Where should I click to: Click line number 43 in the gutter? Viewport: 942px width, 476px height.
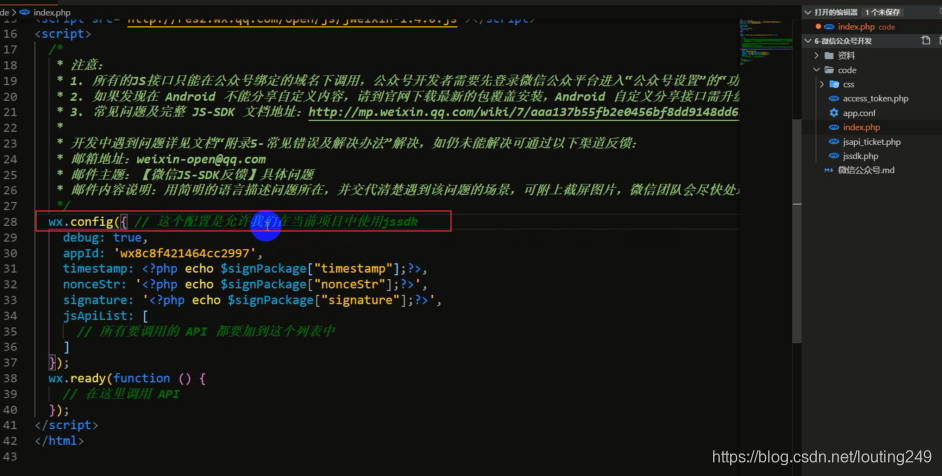(10, 456)
